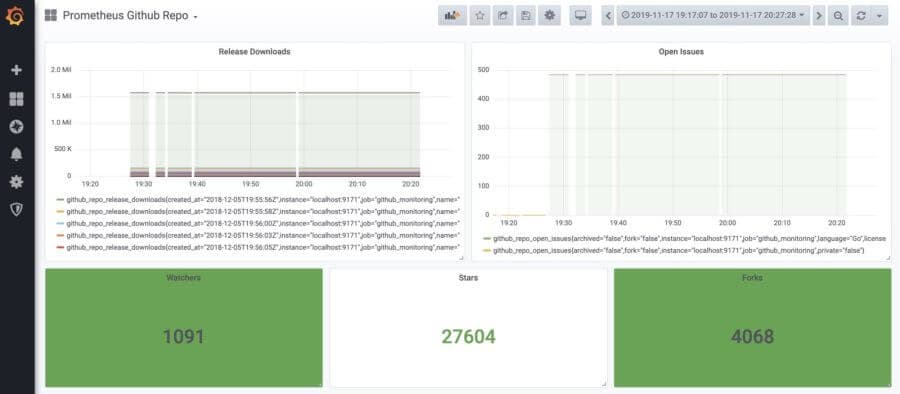900x394 pixels.
Task: Open dashboard settings gear in top toolbar
Action: (x=549, y=16)
